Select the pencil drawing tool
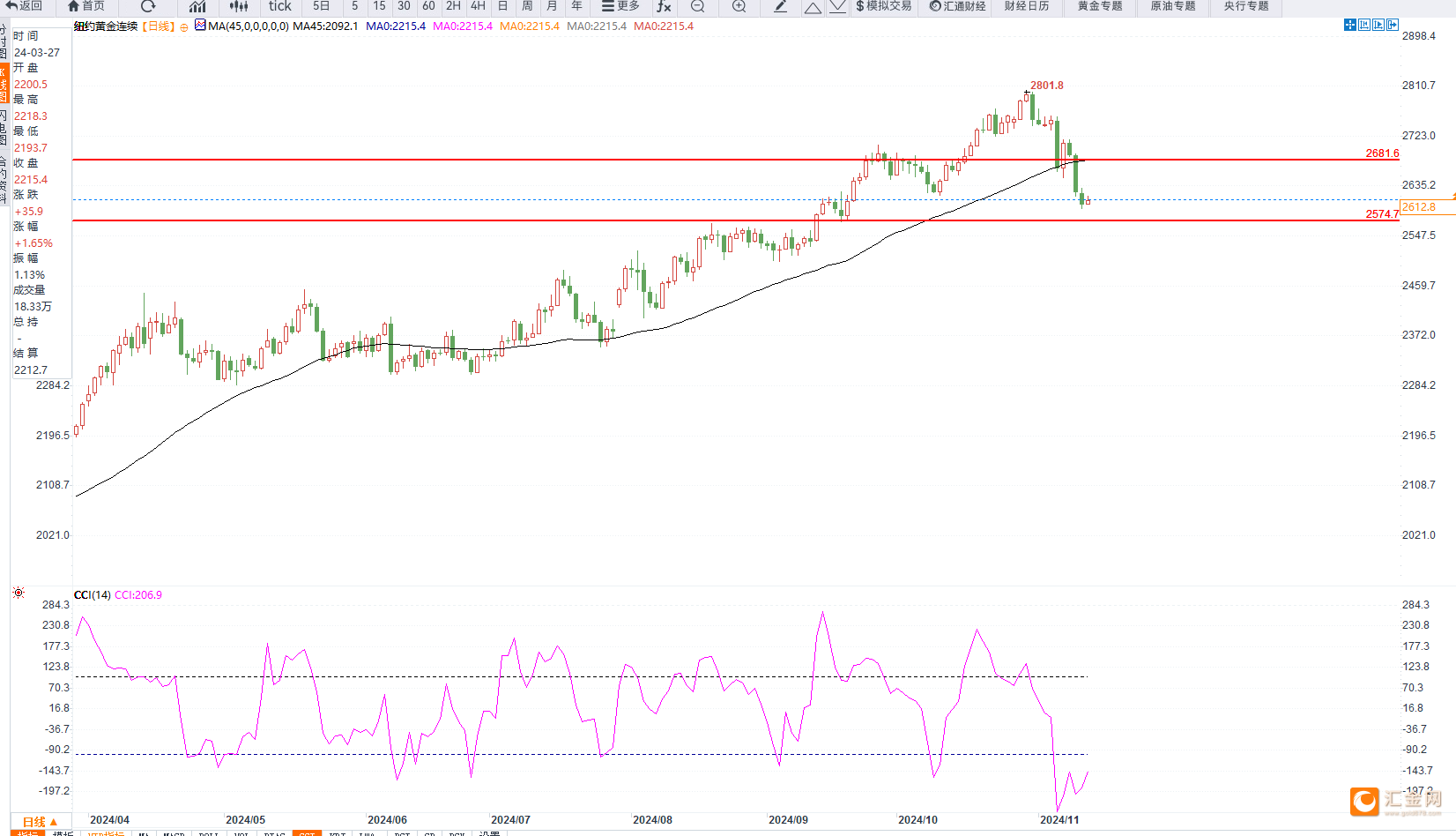 tap(781, 6)
